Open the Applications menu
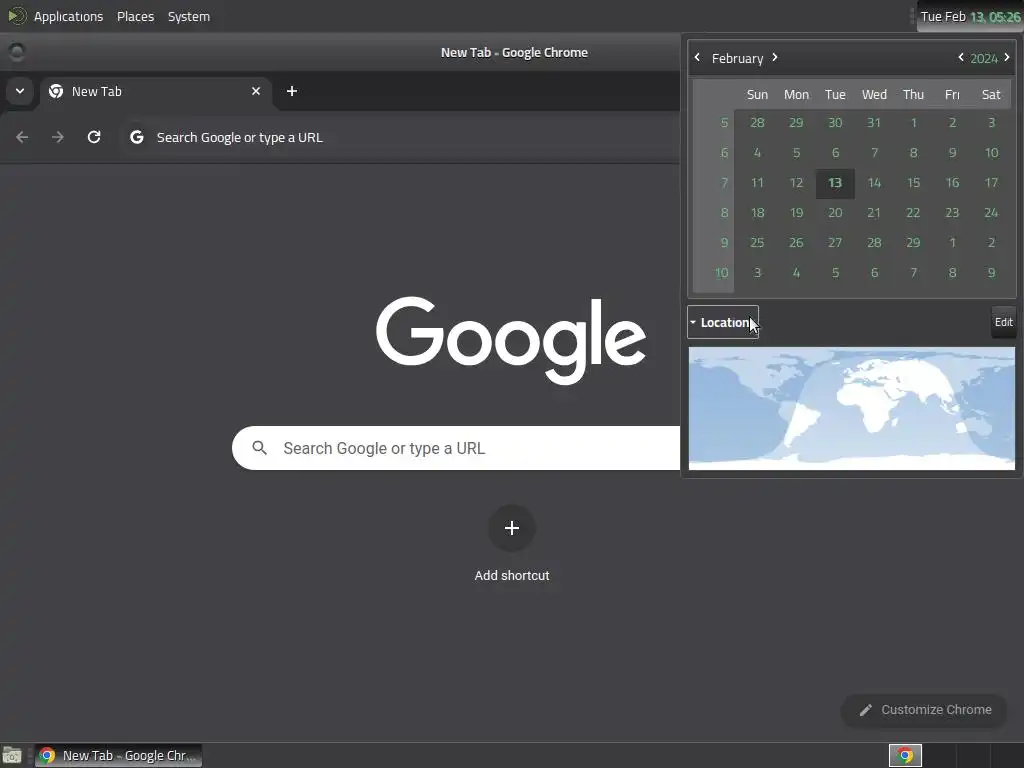This screenshot has height=768, width=1024. pyautogui.click(x=68, y=16)
